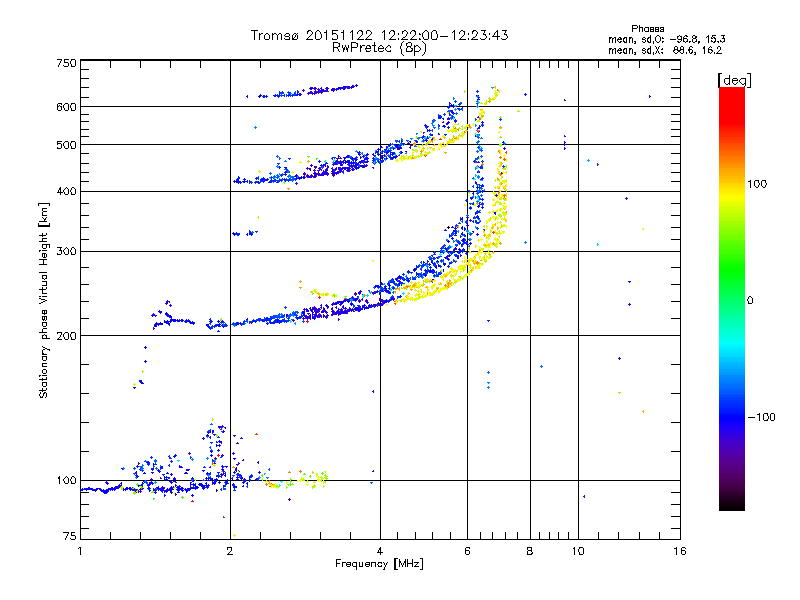
Task: Click the x-axis tick label '4'
Action: click(x=380, y=551)
